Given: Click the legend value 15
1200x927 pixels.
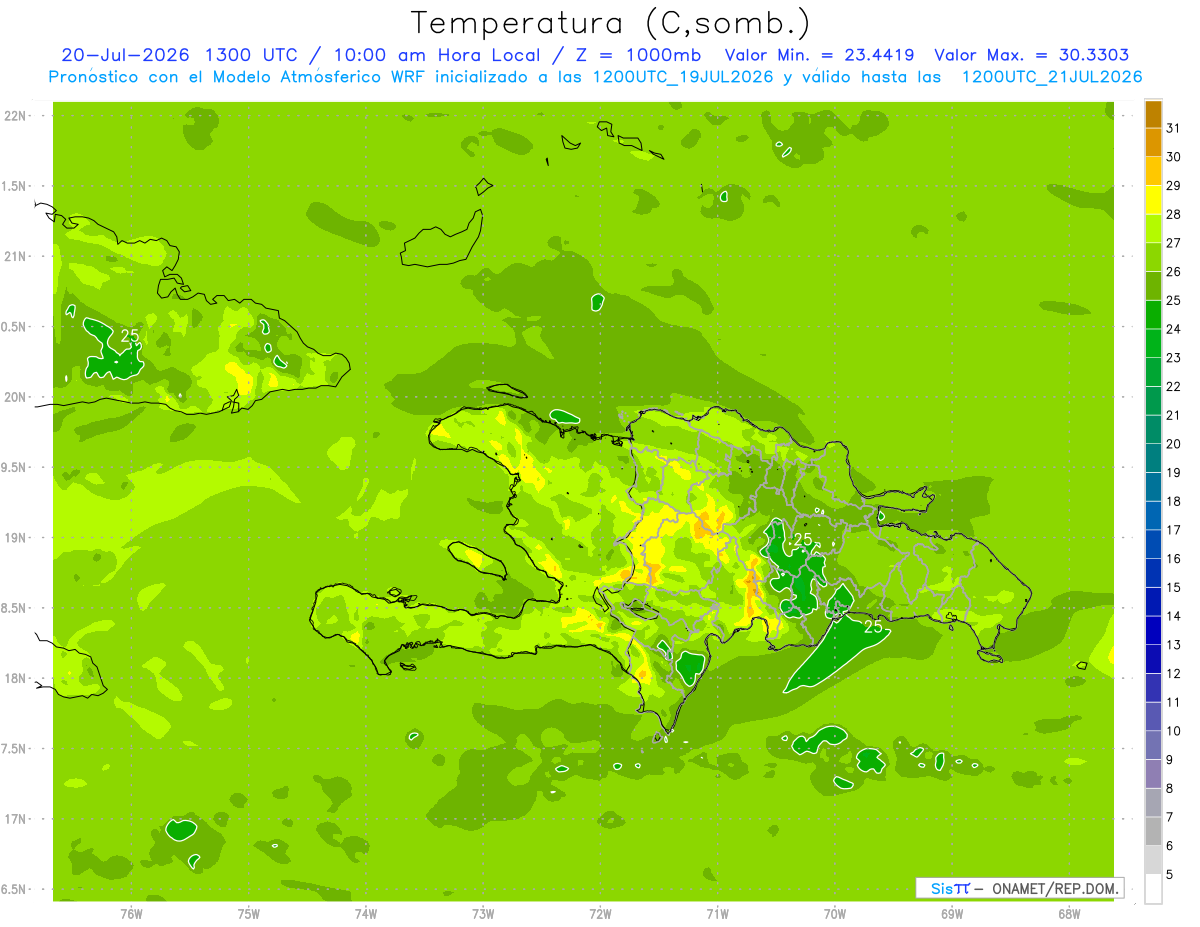Looking at the screenshot, I should [1174, 587].
